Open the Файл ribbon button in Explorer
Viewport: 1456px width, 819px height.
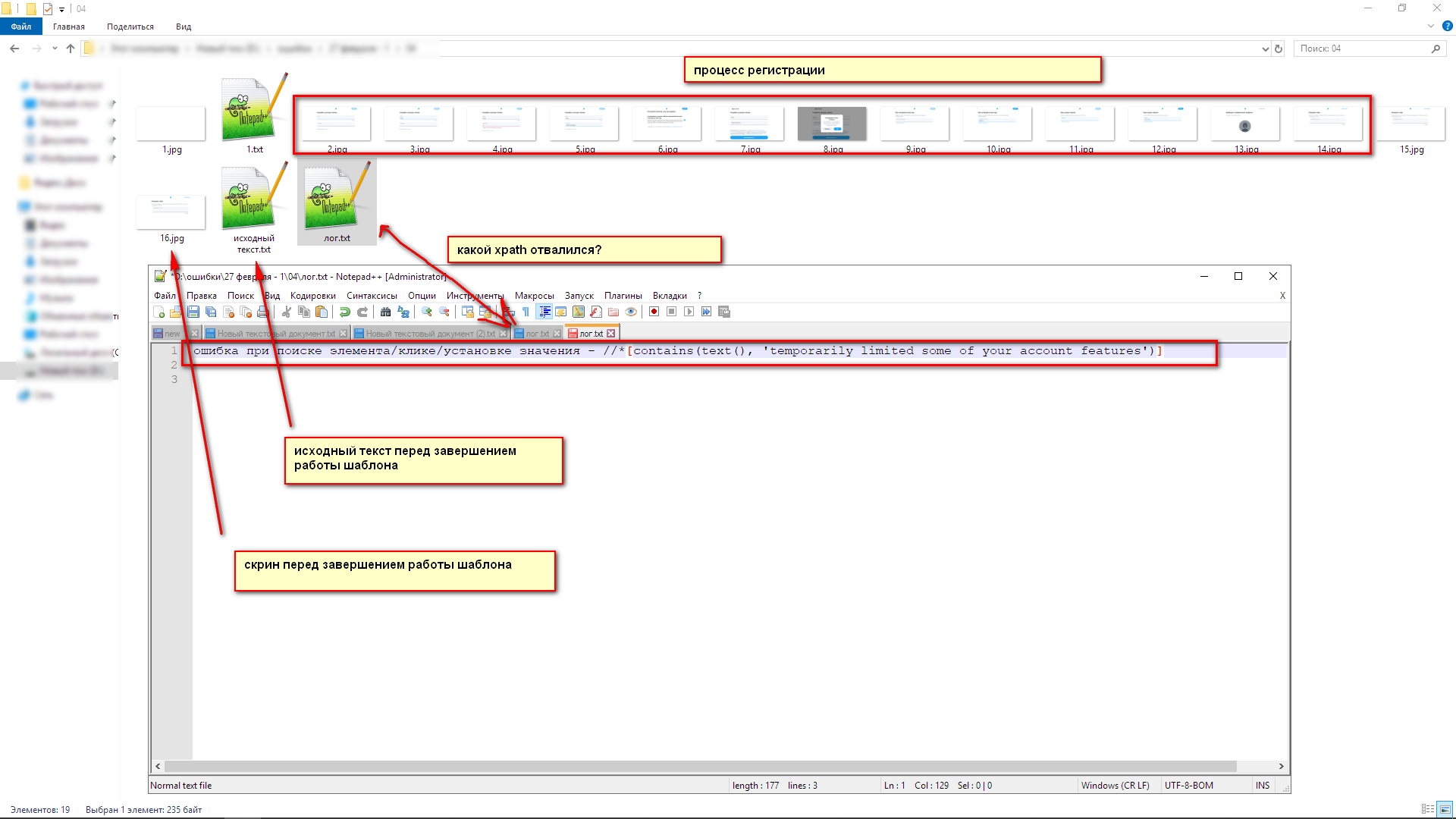click(x=21, y=27)
